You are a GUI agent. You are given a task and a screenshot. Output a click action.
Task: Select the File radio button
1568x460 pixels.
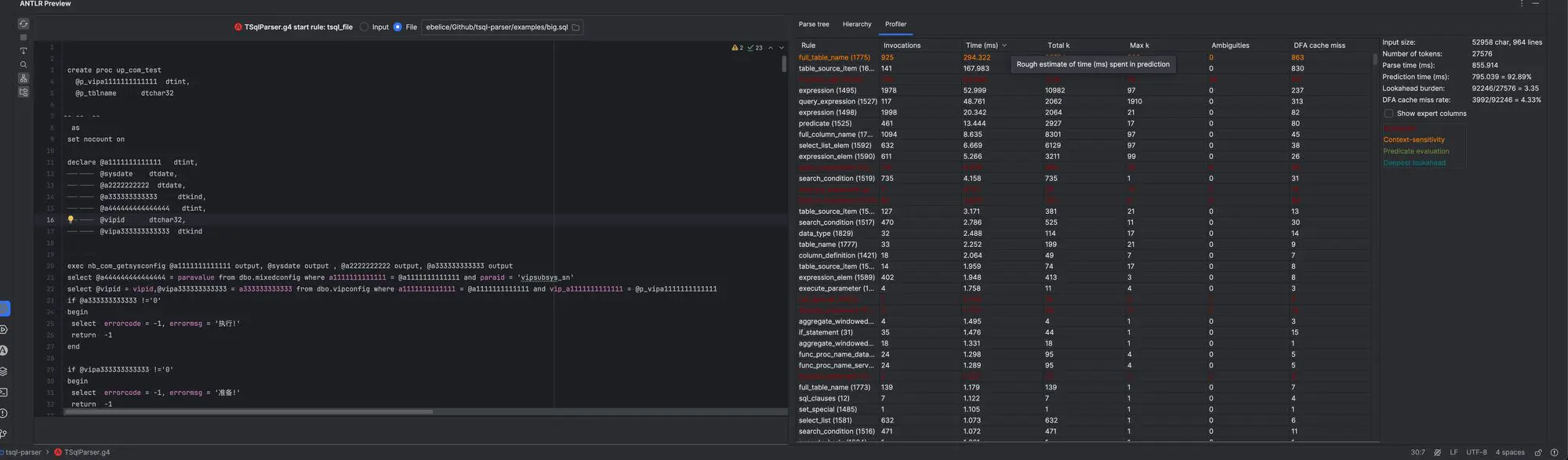click(397, 27)
